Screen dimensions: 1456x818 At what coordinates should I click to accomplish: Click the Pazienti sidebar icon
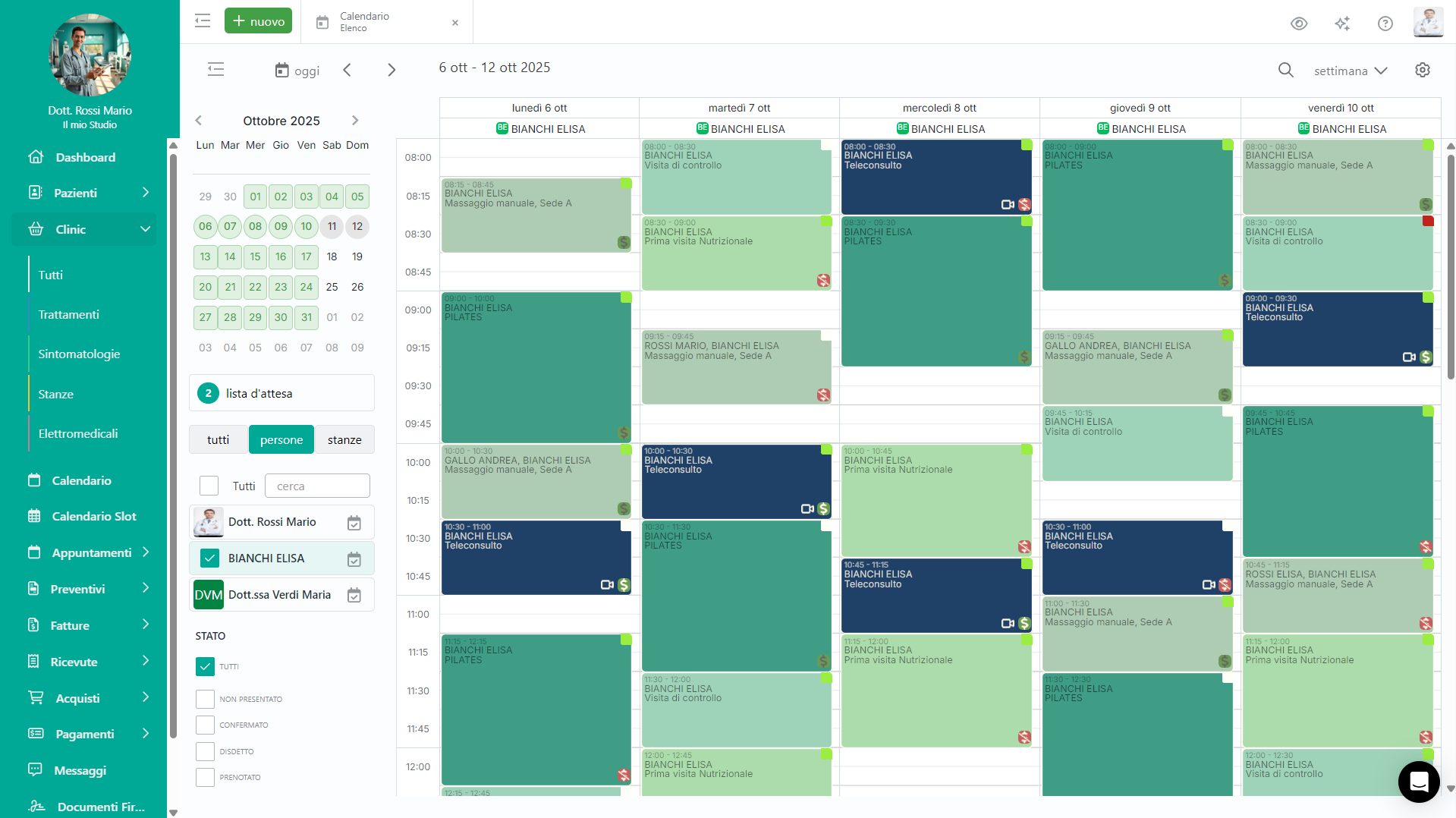point(35,193)
